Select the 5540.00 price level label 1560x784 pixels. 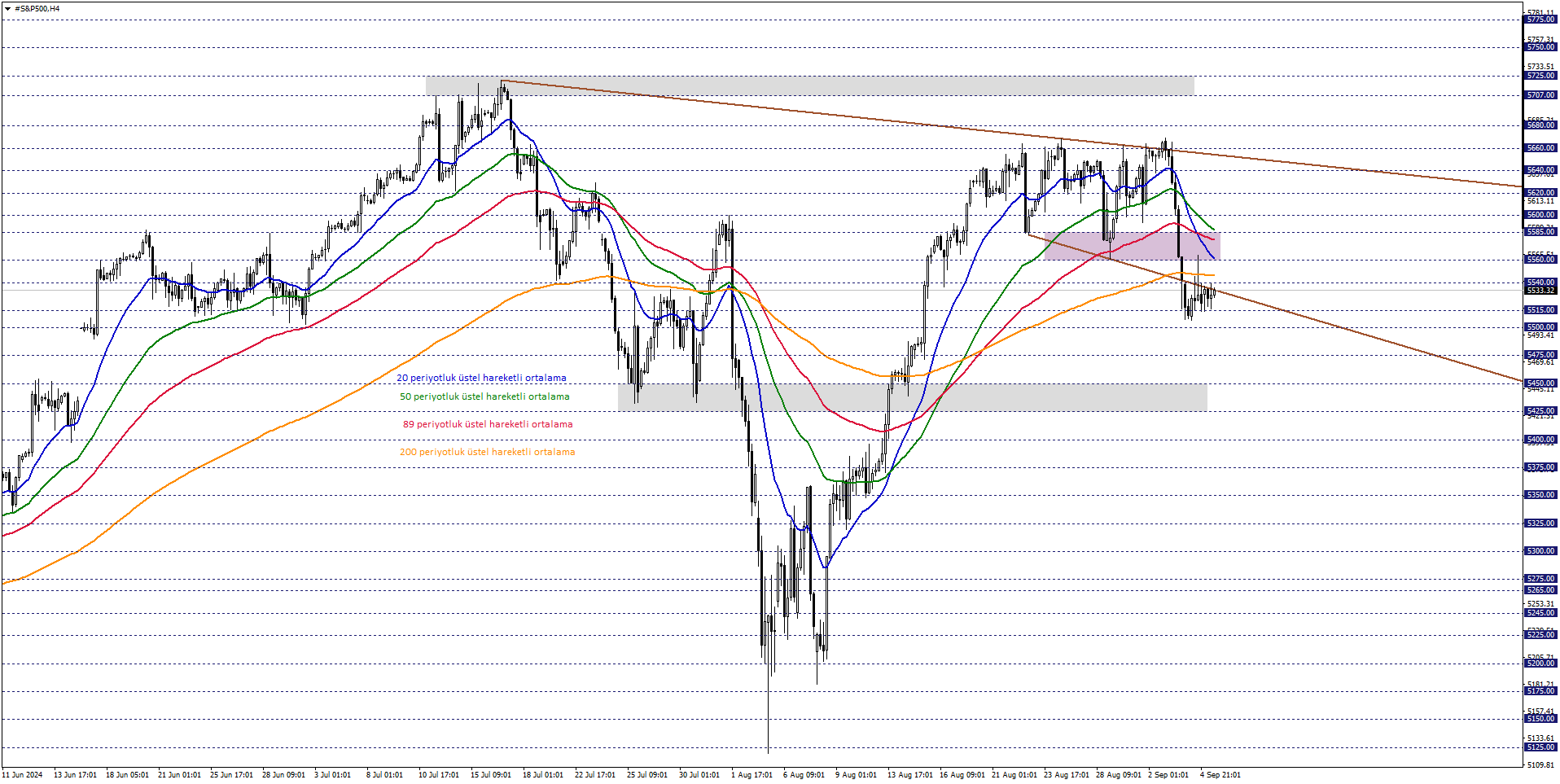1540,283
